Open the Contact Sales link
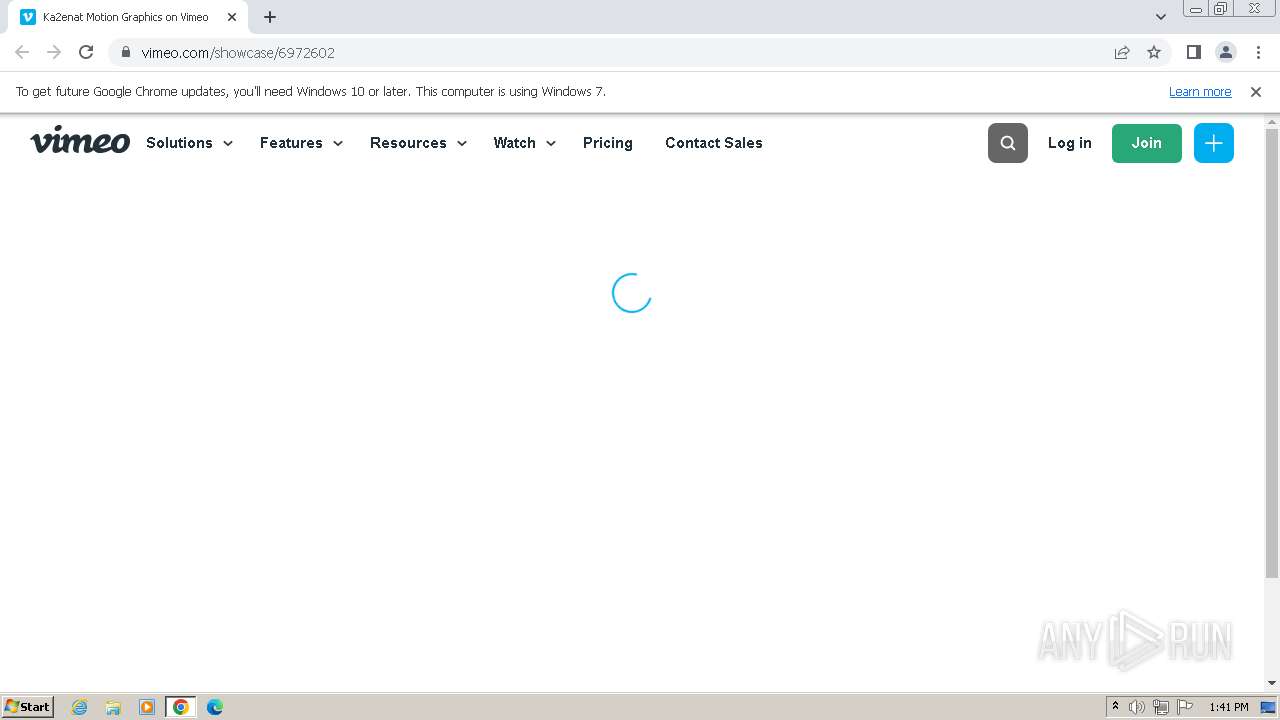This screenshot has width=1280, height=720. coord(714,143)
